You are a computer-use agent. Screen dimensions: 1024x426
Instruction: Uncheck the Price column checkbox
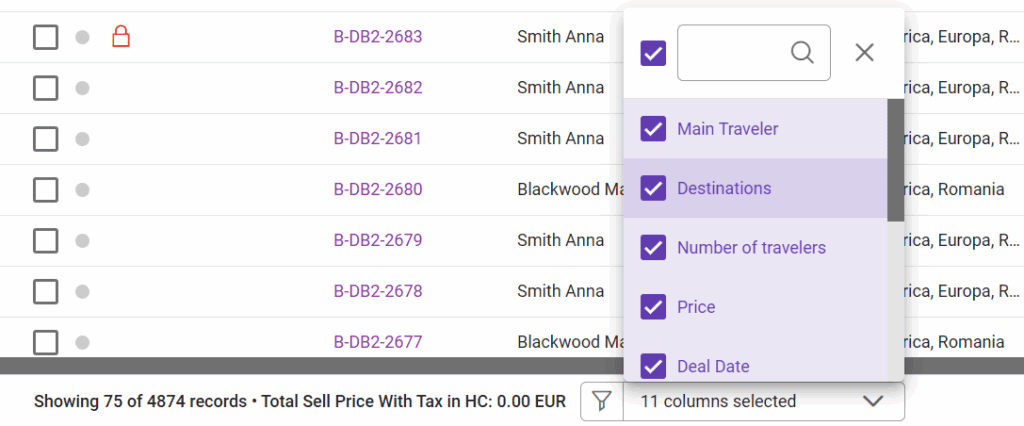tap(653, 307)
